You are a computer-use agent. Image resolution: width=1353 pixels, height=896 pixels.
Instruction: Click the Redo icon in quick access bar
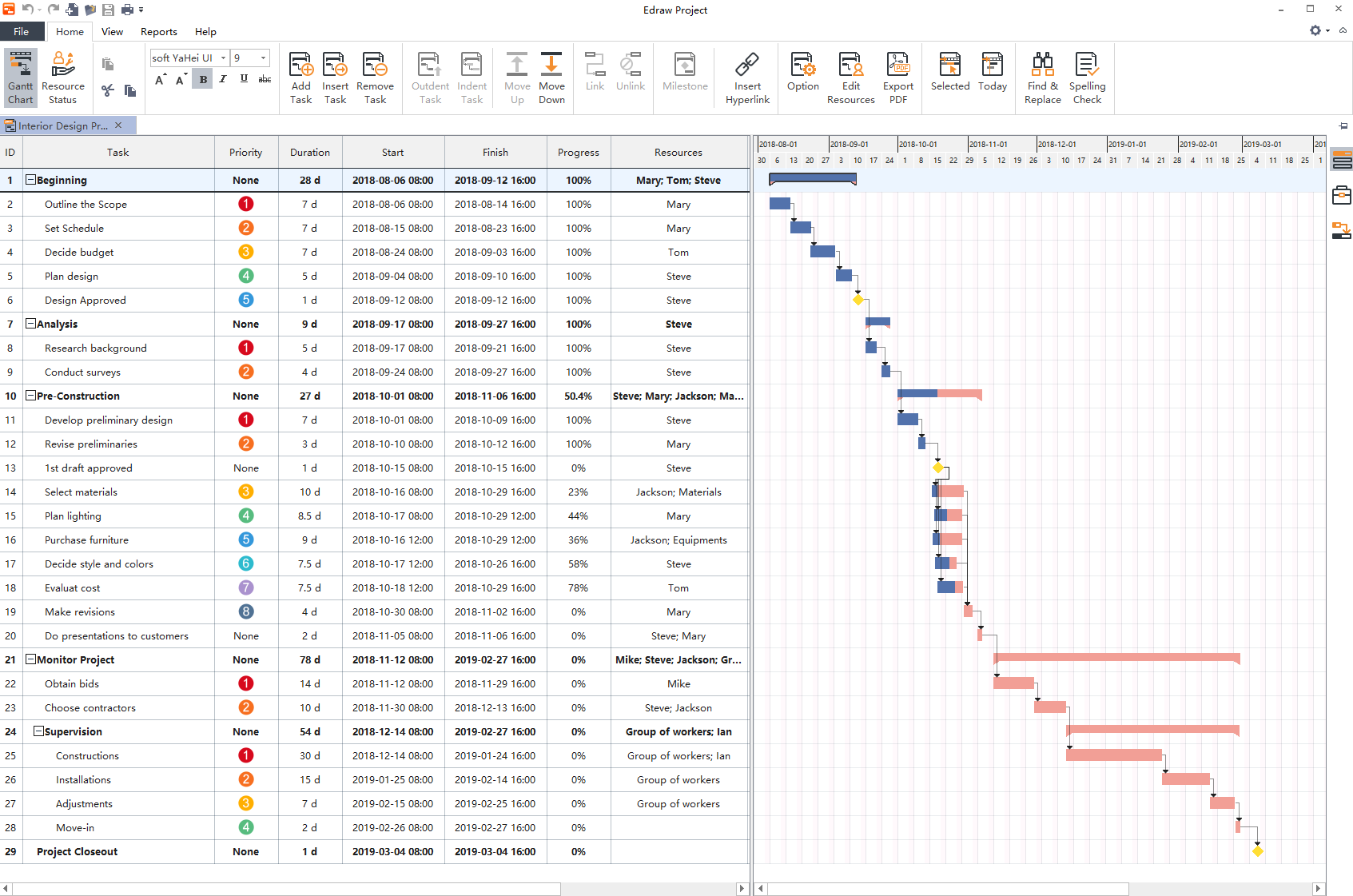[x=53, y=9]
